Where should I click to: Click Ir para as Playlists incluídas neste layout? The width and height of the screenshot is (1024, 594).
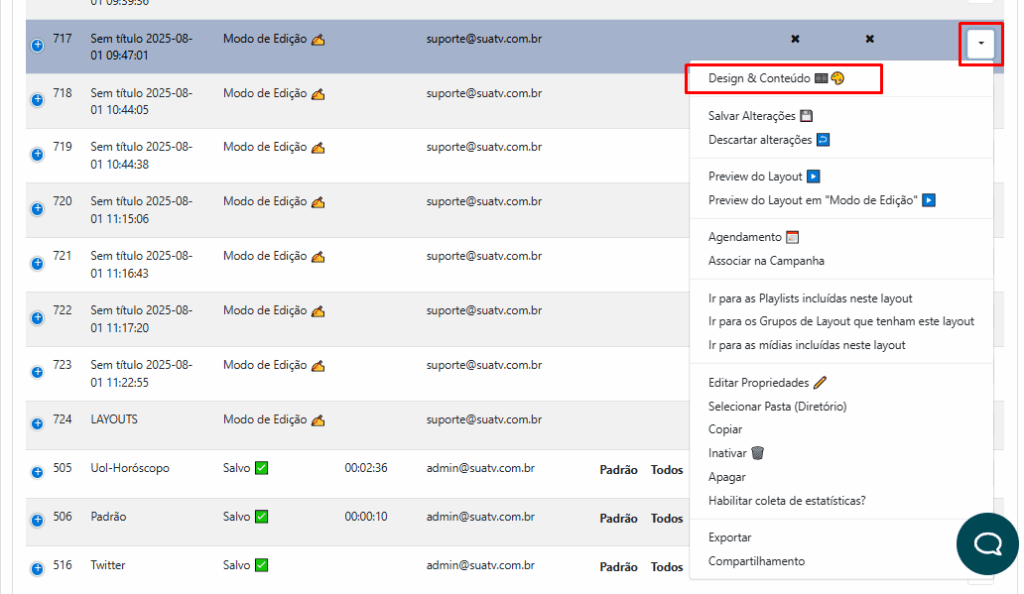pos(810,298)
